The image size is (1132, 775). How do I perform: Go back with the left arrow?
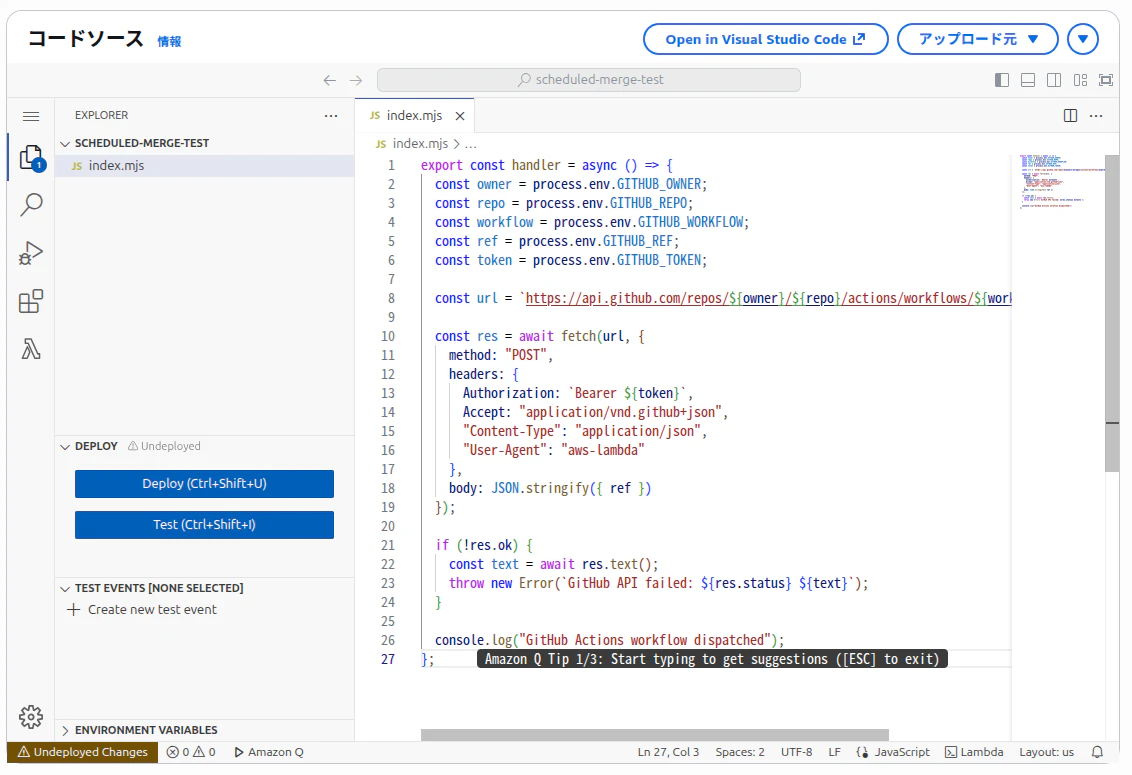point(330,80)
